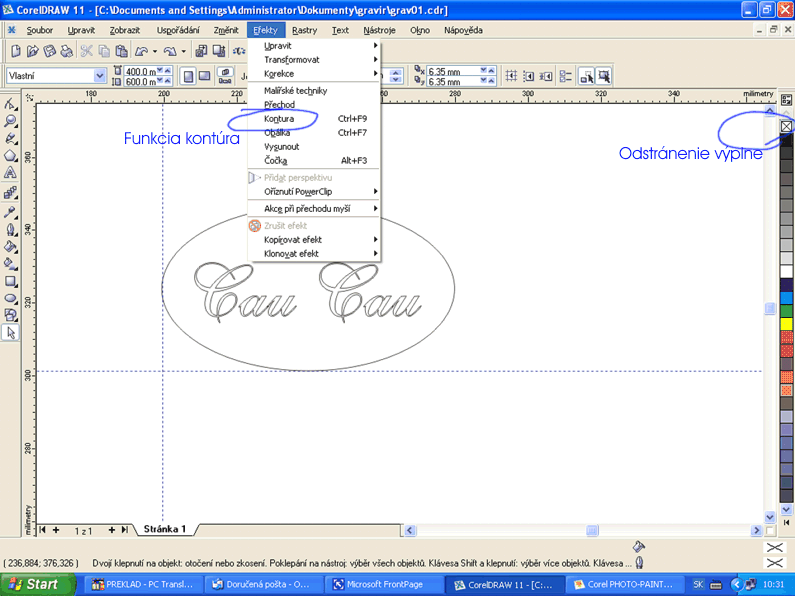Expand Kopírovat efekt submenu

pos(314,239)
